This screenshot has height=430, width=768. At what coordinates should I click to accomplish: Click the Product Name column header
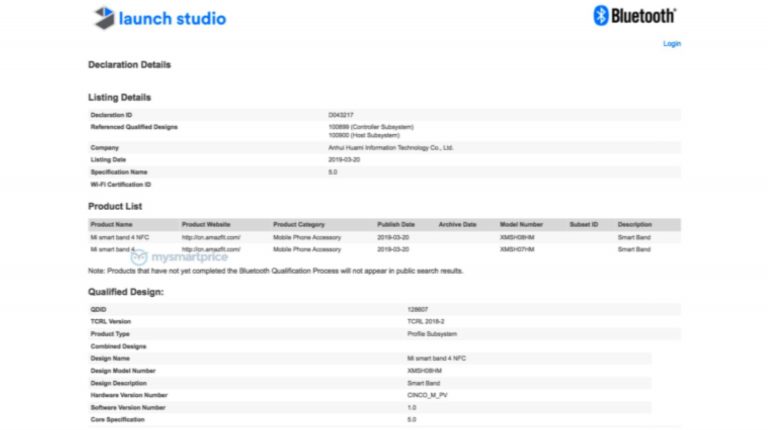[111, 225]
